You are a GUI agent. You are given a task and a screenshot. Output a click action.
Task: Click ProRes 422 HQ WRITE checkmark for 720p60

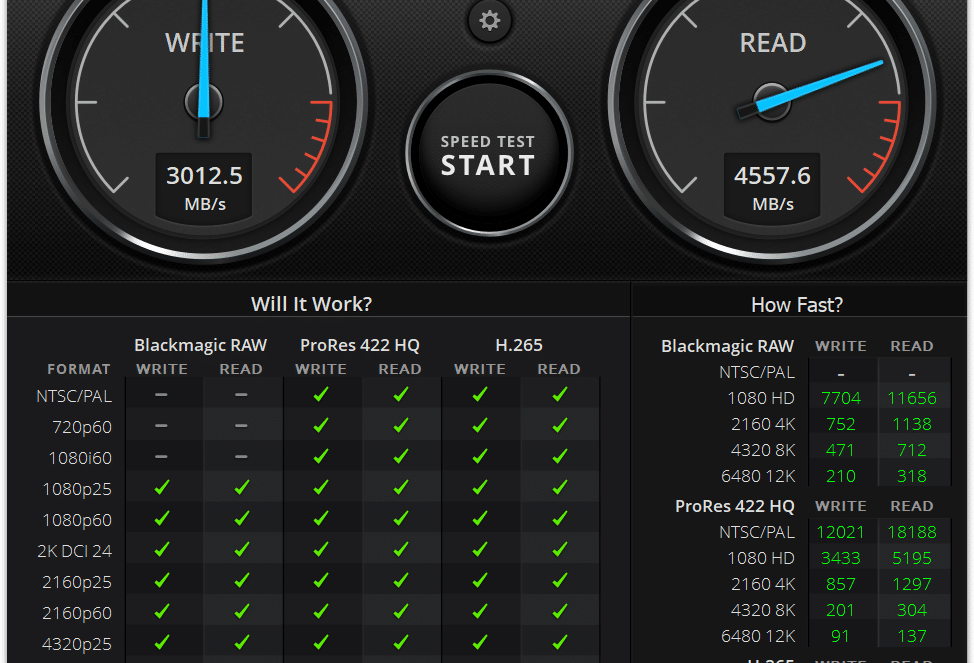coord(321,426)
